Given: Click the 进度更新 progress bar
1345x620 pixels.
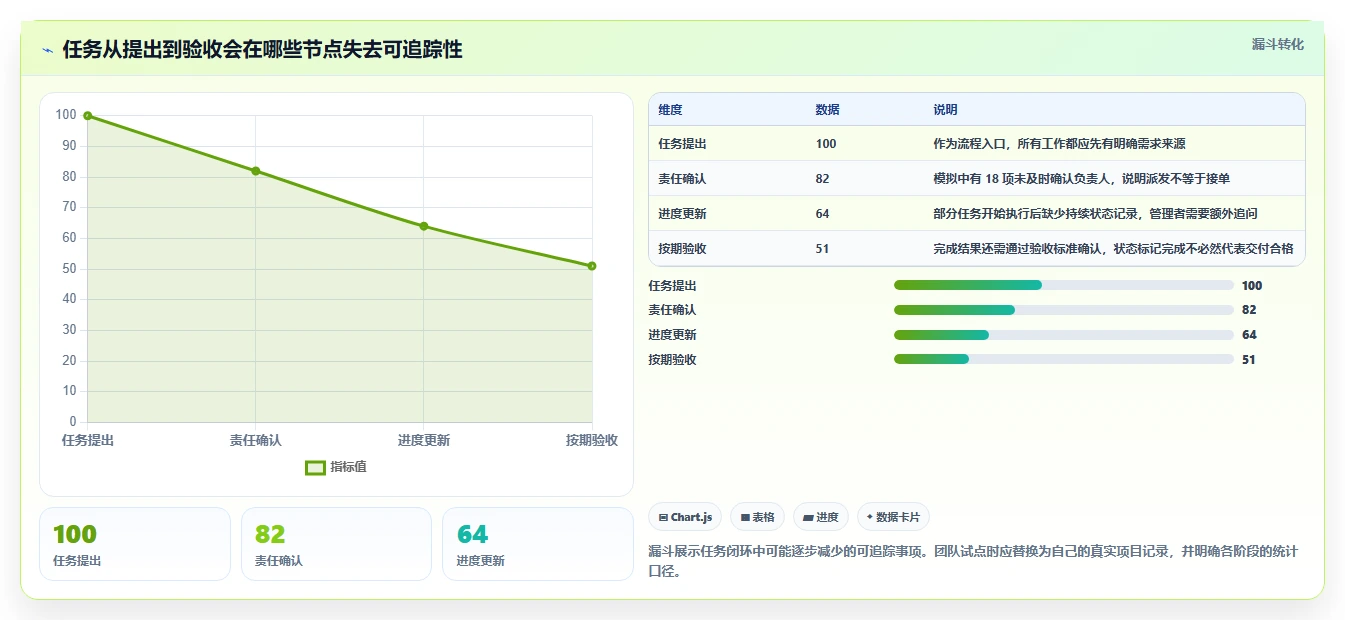Looking at the screenshot, I should point(1063,335).
